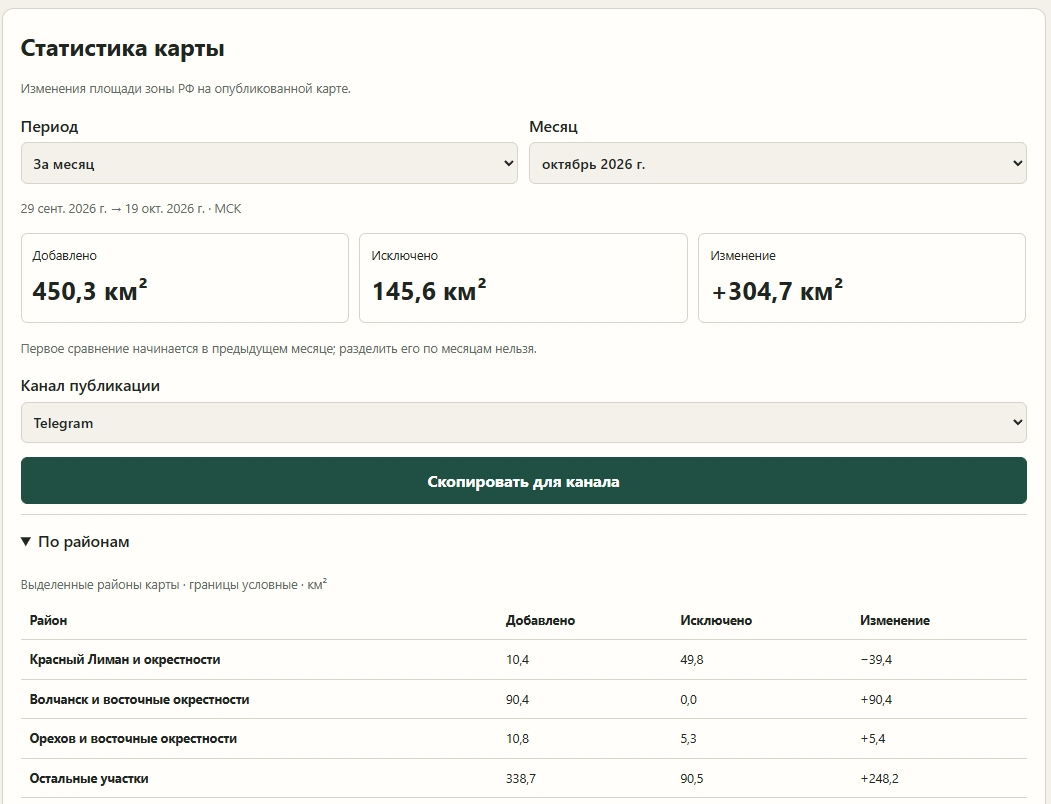Click the Скопировать для канала button
Viewport: 1051px width, 804px height.
tap(523, 481)
